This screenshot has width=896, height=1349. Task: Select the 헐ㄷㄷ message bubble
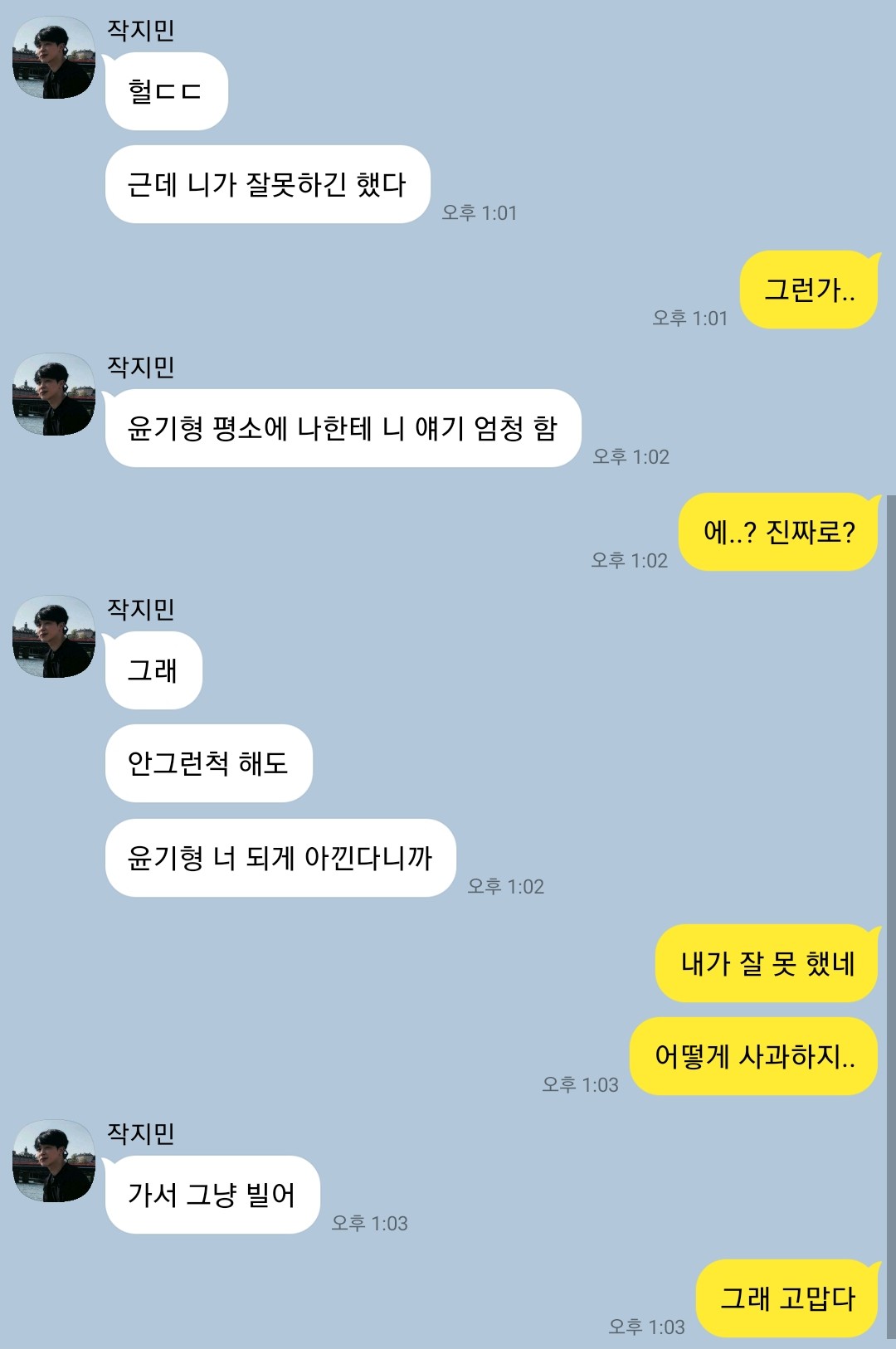[x=166, y=91]
